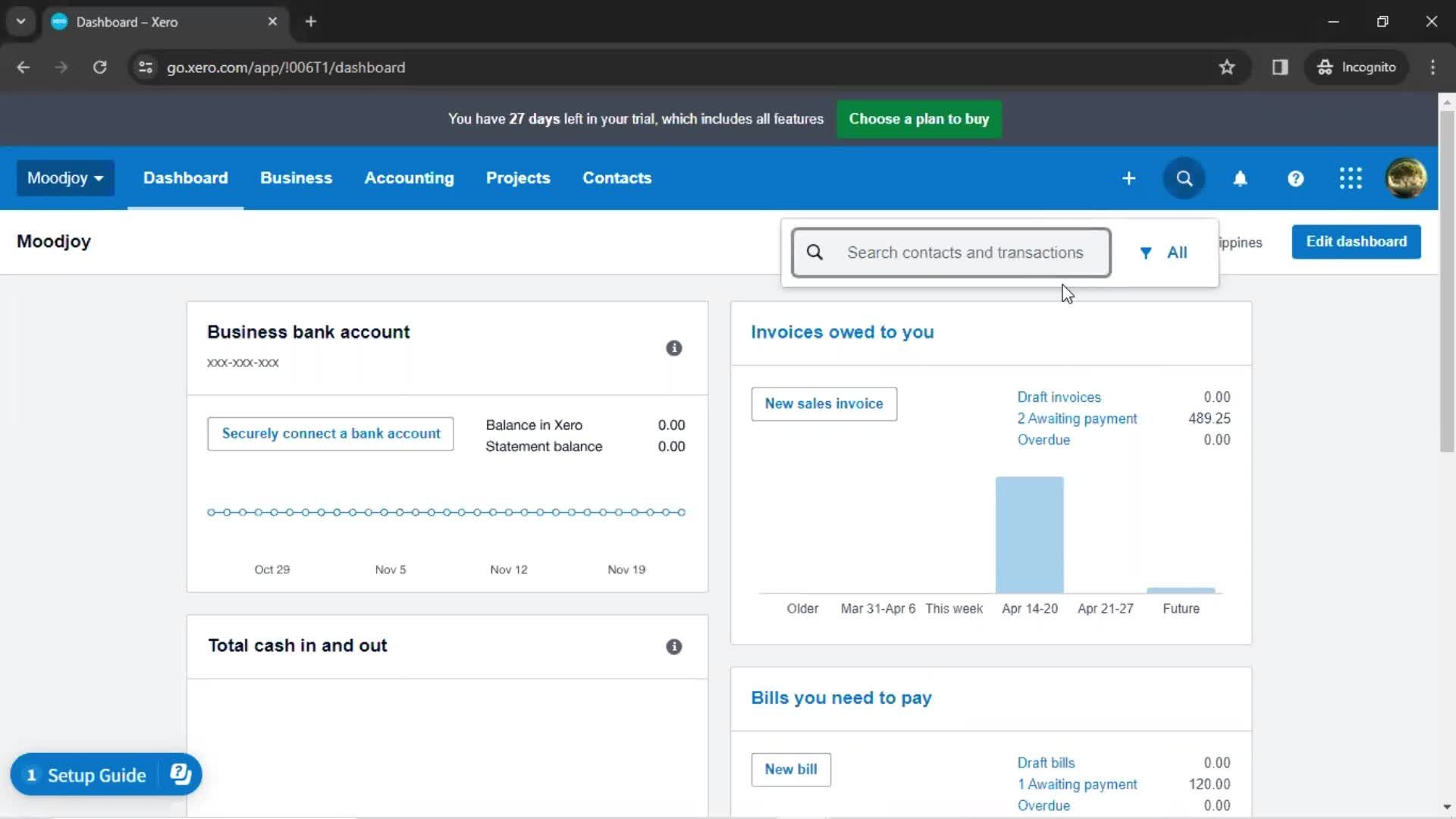Click the 120.00 bills awaiting amount
This screenshot has height=819, width=1456.
click(1209, 784)
